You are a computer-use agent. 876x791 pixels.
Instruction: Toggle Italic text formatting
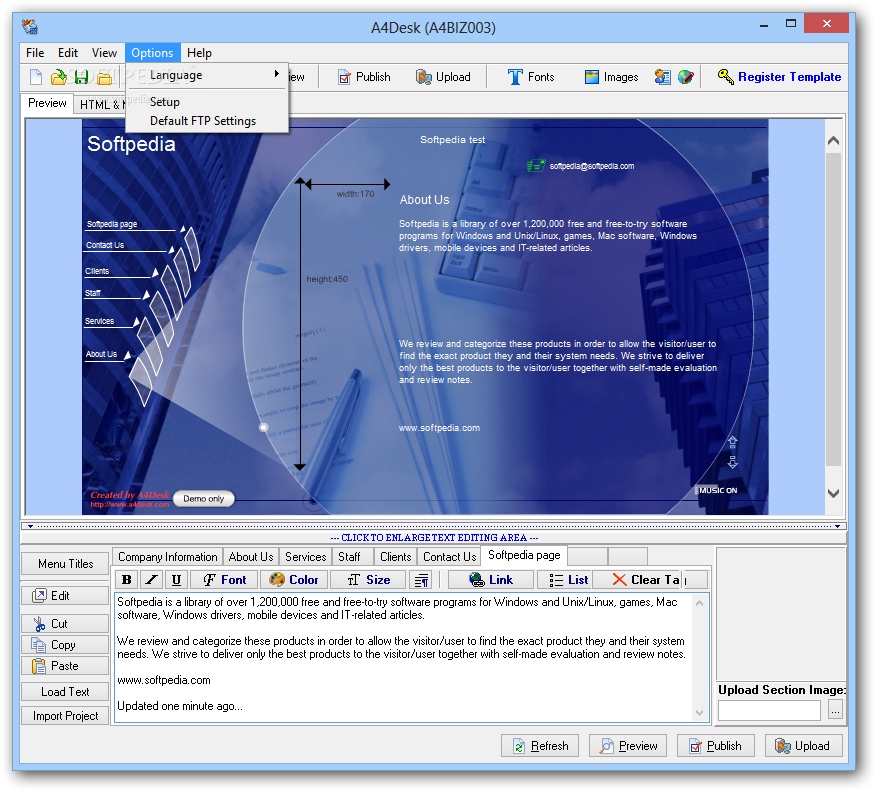151,580
